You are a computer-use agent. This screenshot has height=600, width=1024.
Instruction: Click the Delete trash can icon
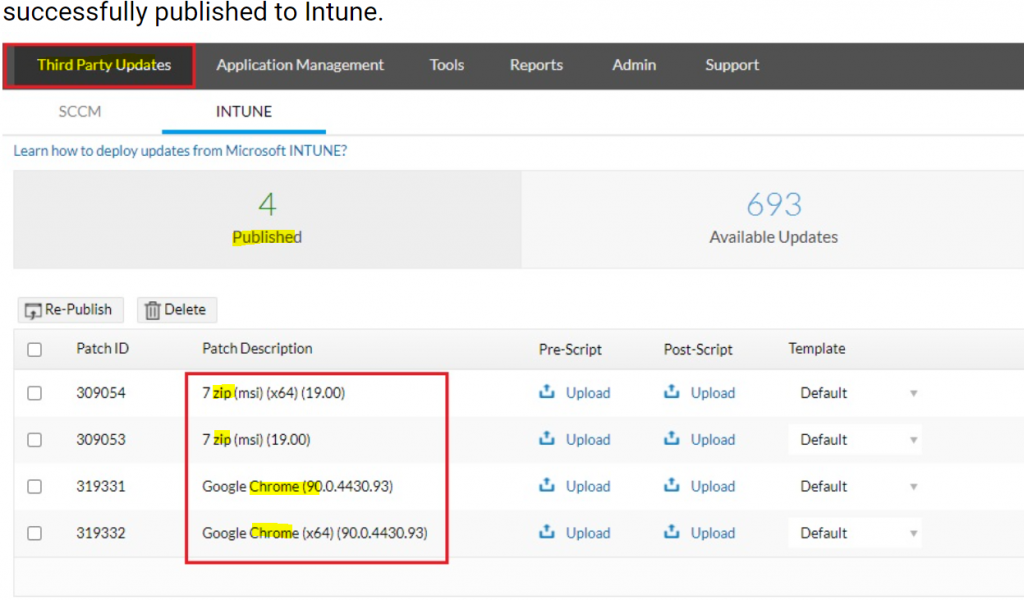152,310
